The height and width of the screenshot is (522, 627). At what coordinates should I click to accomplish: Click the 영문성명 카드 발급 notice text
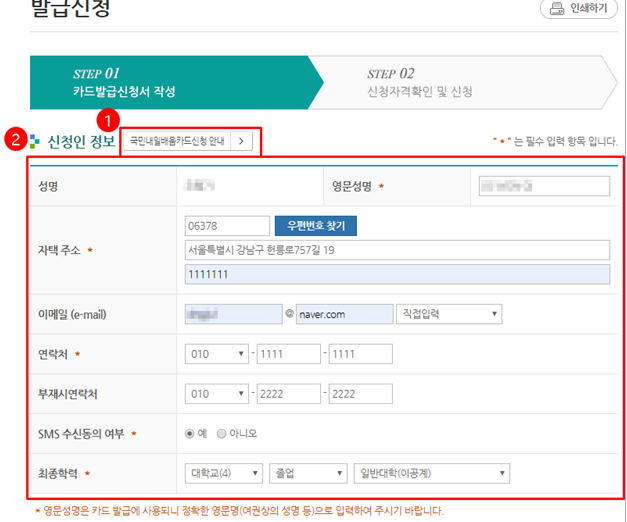click(x=240, y=511)
